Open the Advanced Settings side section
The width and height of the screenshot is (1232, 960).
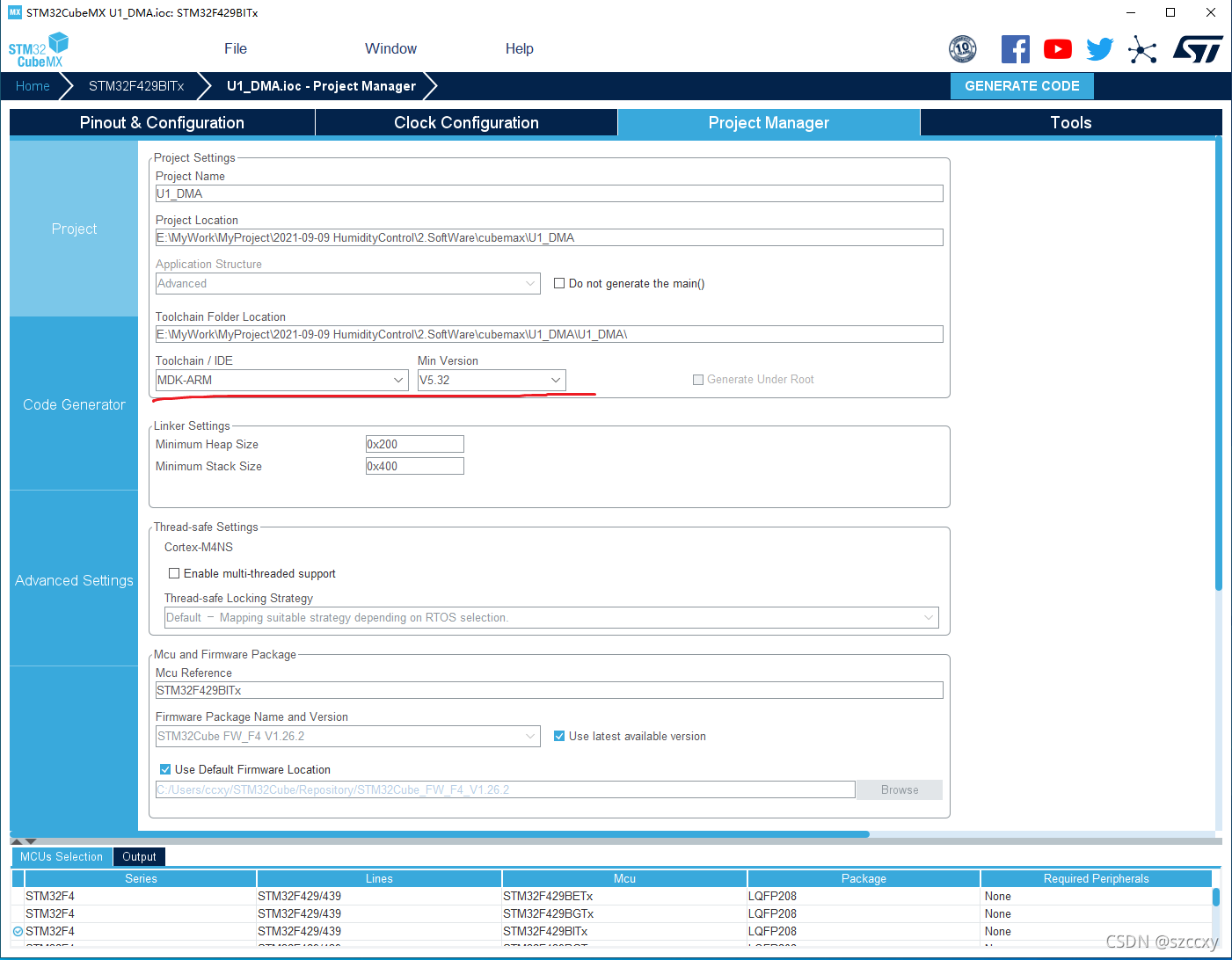(74, 580)
